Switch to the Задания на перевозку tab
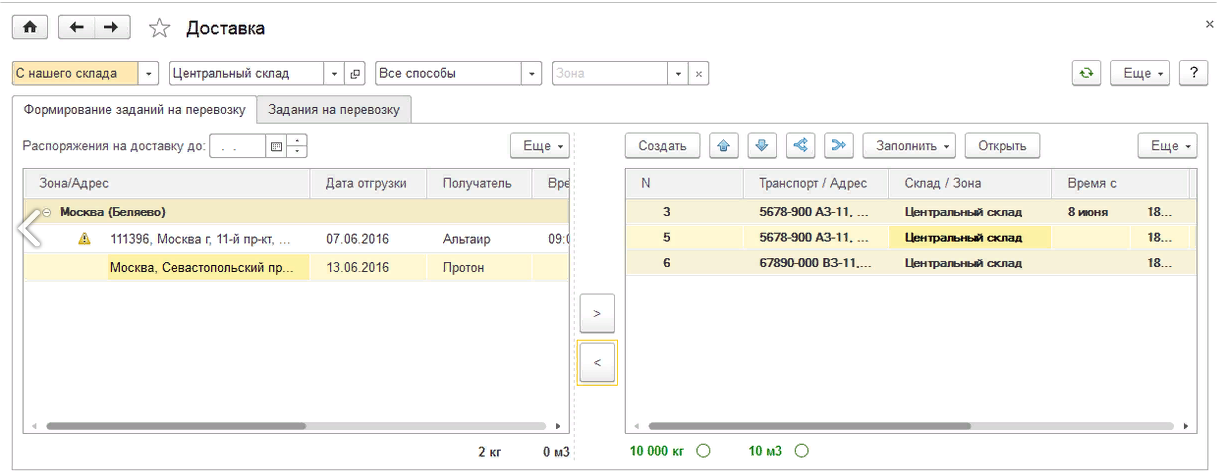This screenshot has width=1217, height=471. (x=334, y=110)
